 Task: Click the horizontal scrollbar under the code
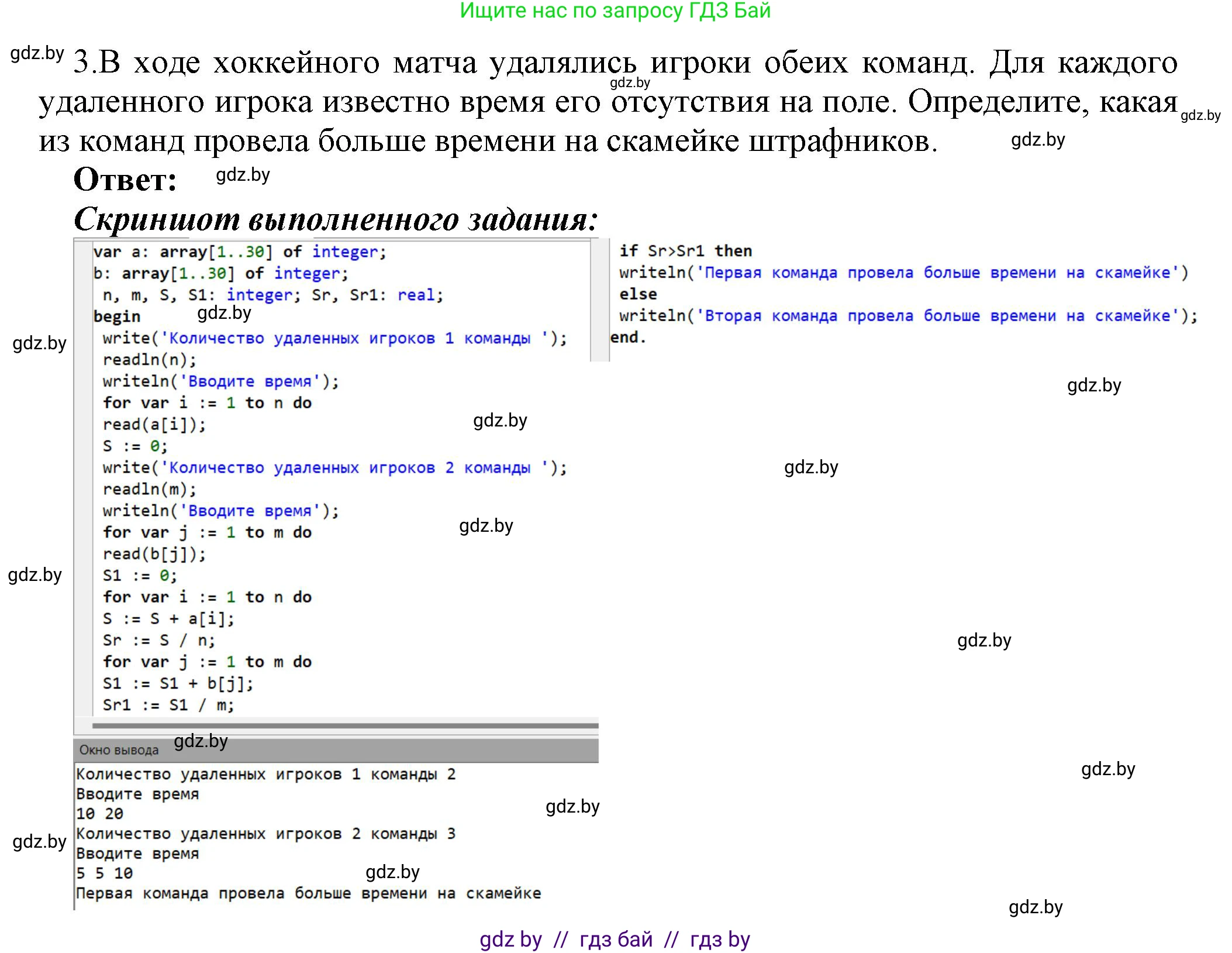click(345, 727)
